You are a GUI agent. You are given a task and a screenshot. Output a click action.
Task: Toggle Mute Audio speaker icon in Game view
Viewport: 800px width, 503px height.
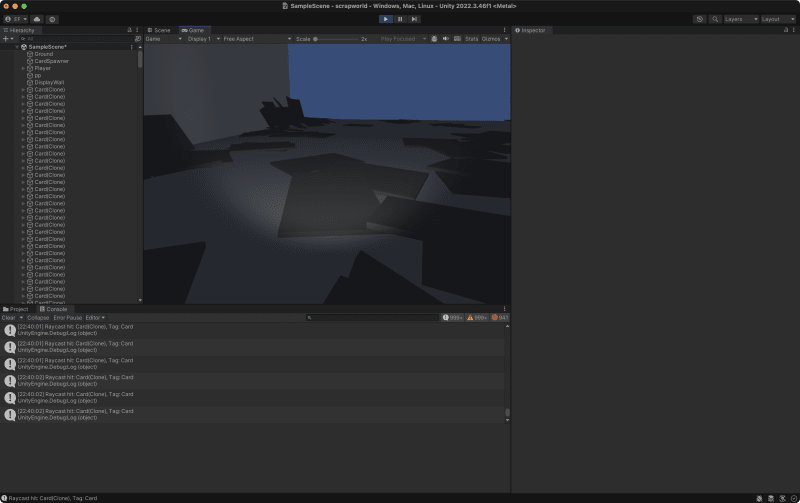point(445,39)
